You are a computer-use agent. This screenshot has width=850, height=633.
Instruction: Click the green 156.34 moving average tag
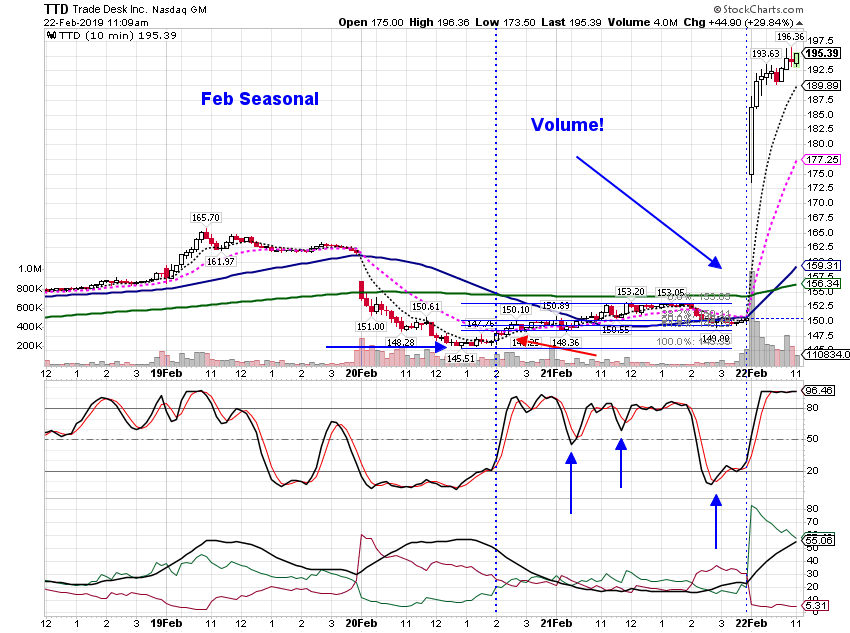coord(822,283)
